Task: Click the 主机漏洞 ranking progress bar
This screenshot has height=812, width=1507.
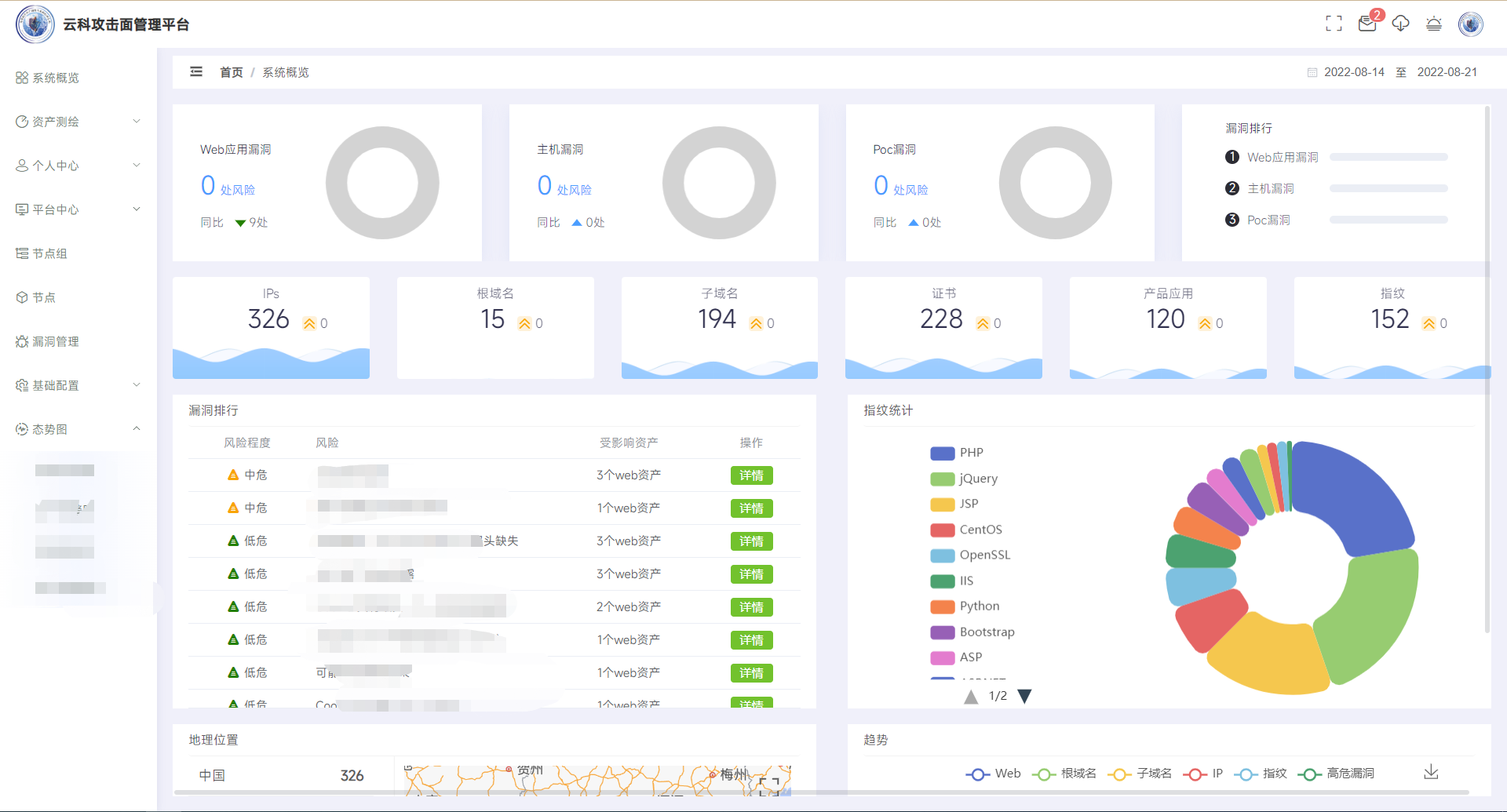Action: [x=1388, y=188]
